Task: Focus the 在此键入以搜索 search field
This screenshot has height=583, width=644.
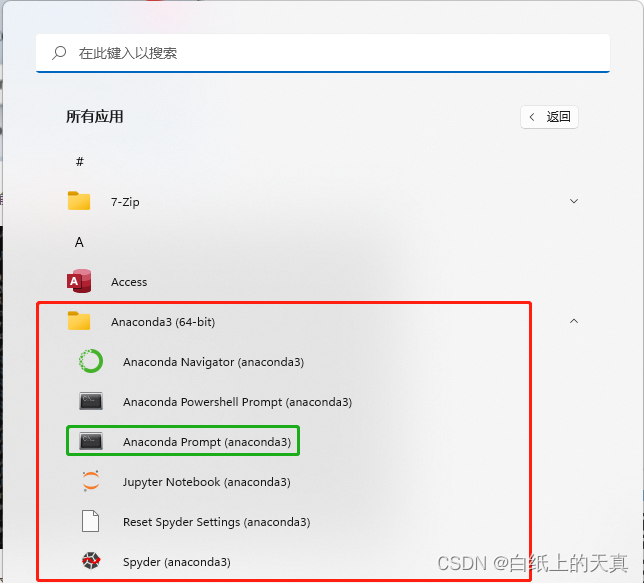Action: pos(323,53)
